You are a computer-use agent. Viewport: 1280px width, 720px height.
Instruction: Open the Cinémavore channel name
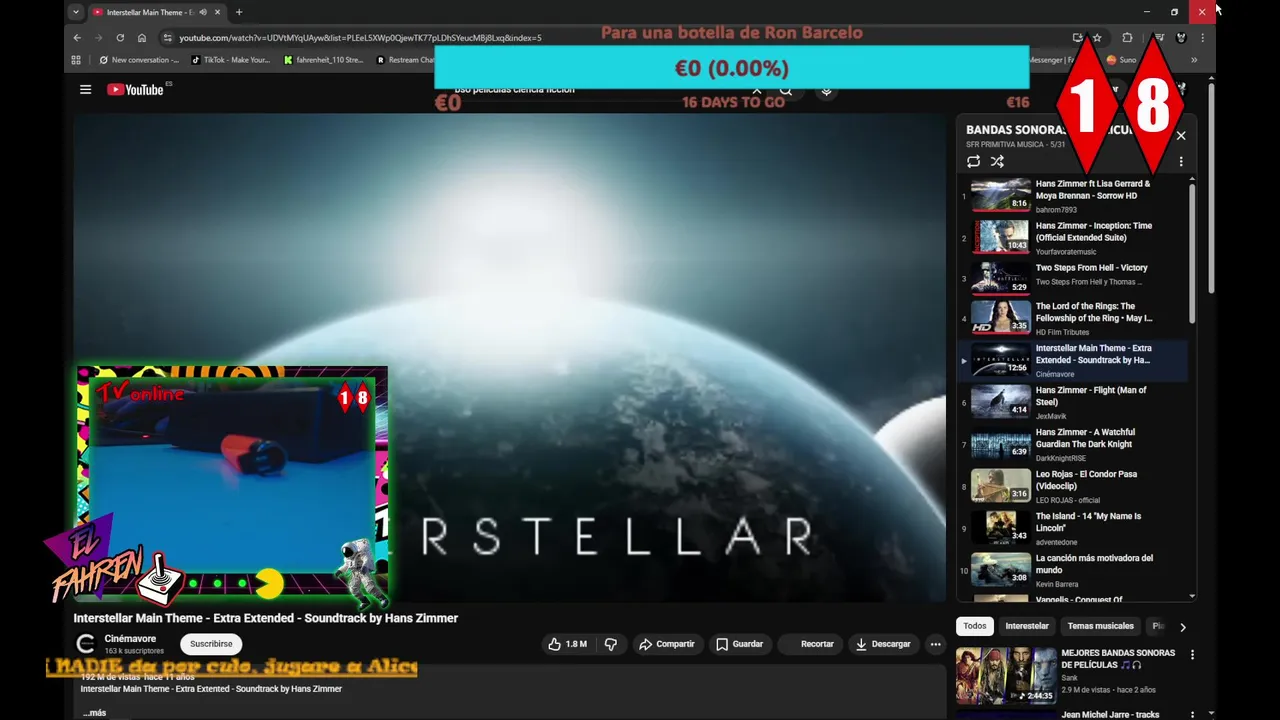pos(130,639)
